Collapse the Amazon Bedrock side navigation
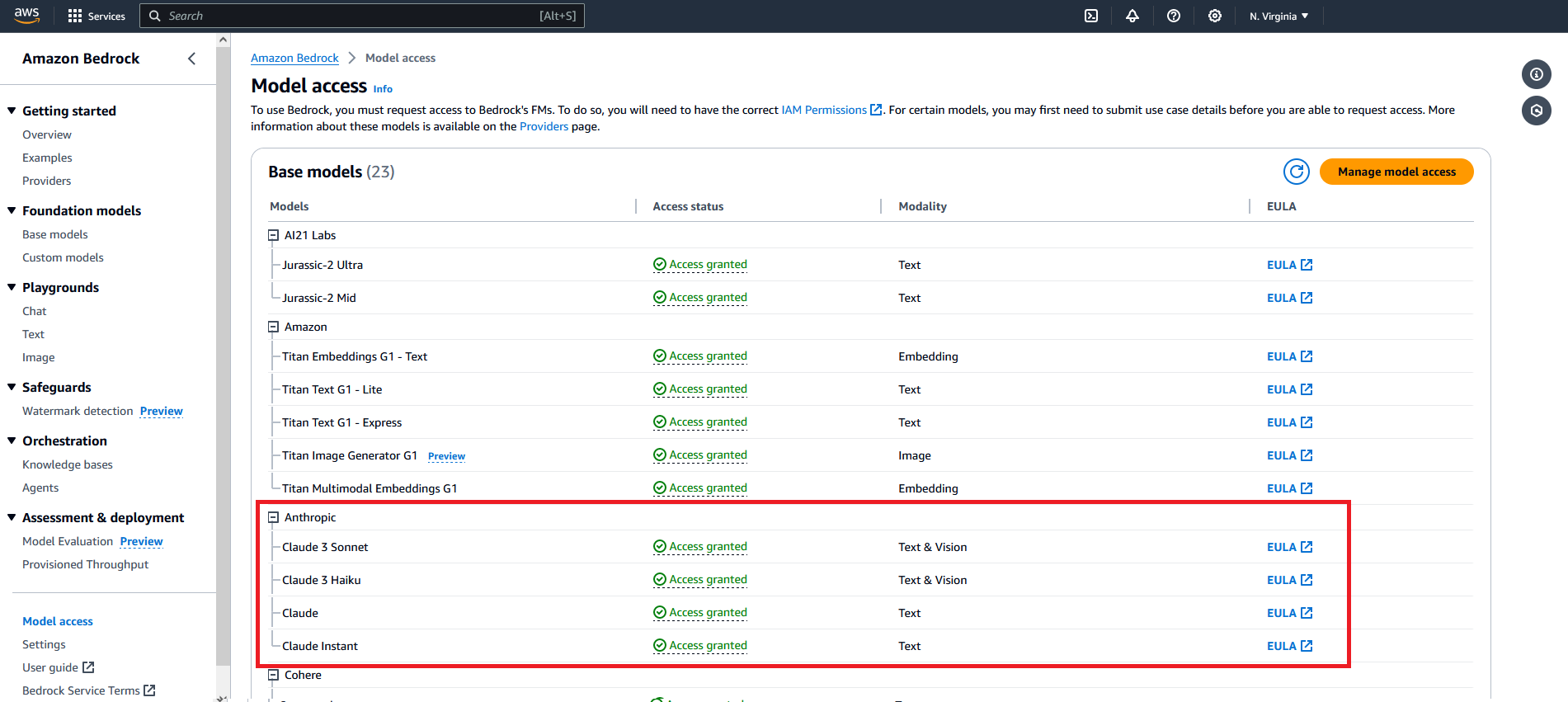1568x702 pixels. [192, 59]
